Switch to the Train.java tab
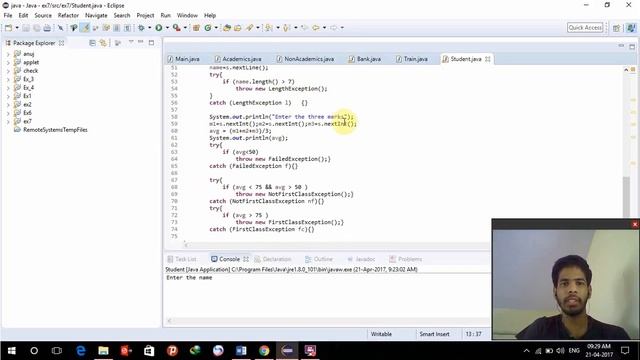The image size is (640, 360). (411, 59)
